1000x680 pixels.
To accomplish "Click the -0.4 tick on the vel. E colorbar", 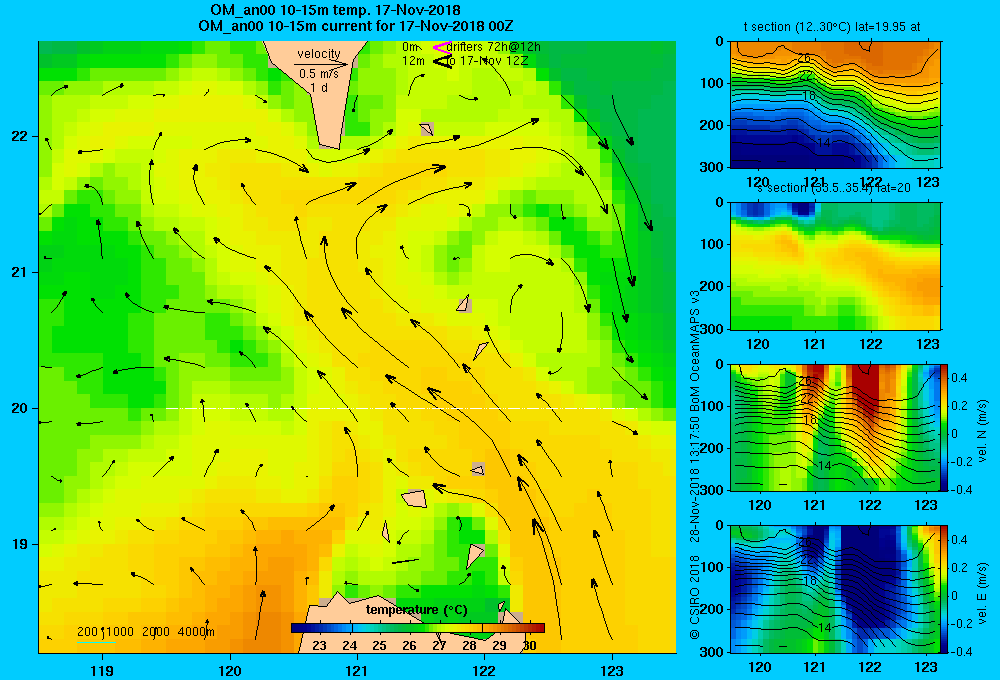I will point(960,651).
